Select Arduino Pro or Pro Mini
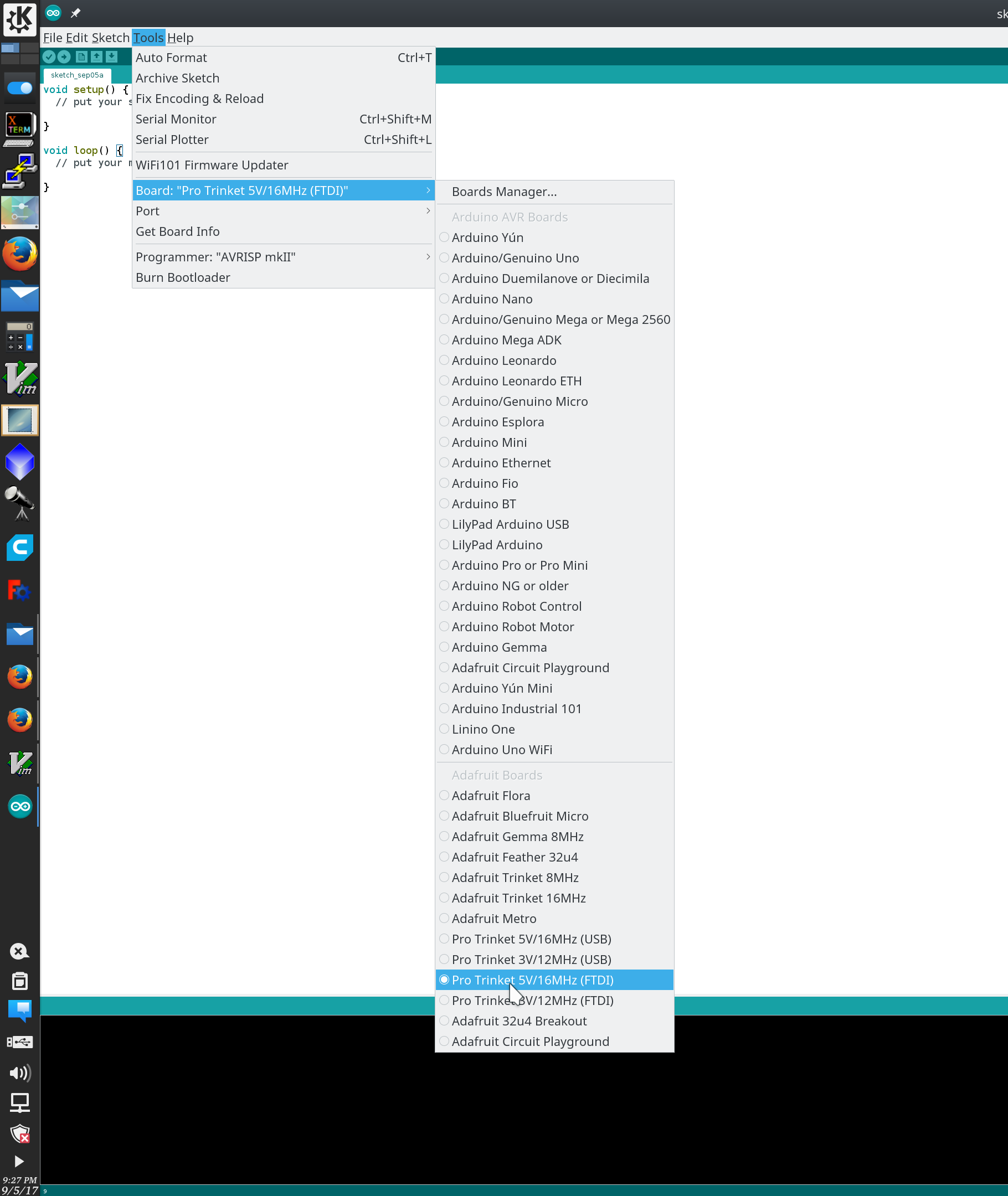This screenshot has width=1008, height=1196. 554,565
